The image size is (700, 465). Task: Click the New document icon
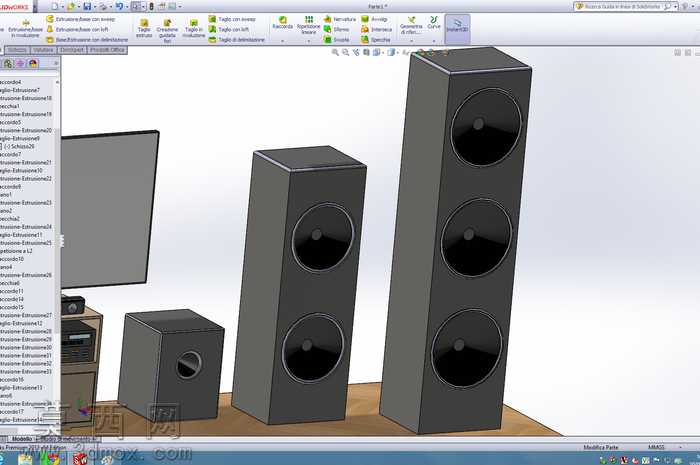pos(54,6)
